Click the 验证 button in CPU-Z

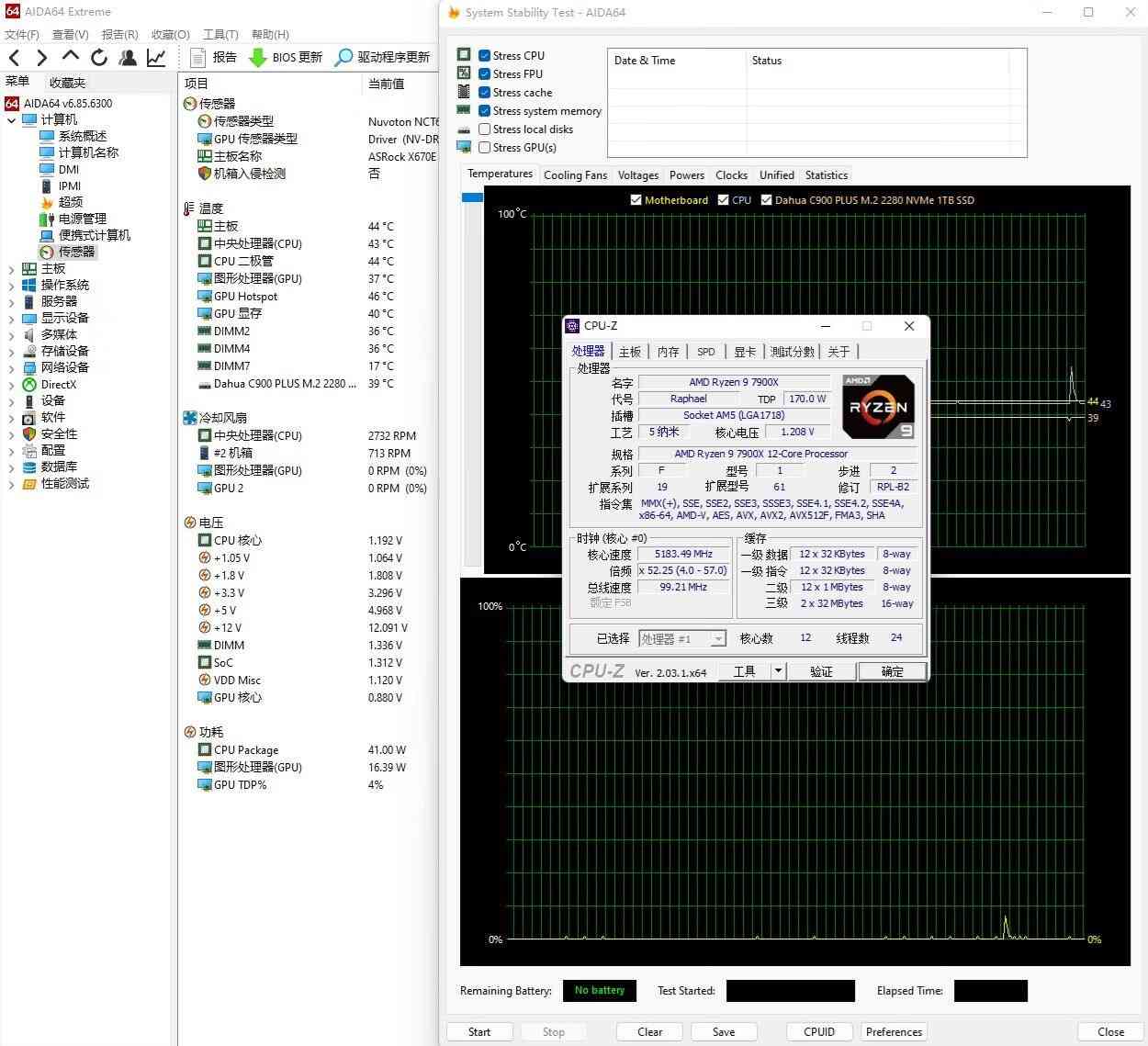pyautogui.click(x=822, y=670)
